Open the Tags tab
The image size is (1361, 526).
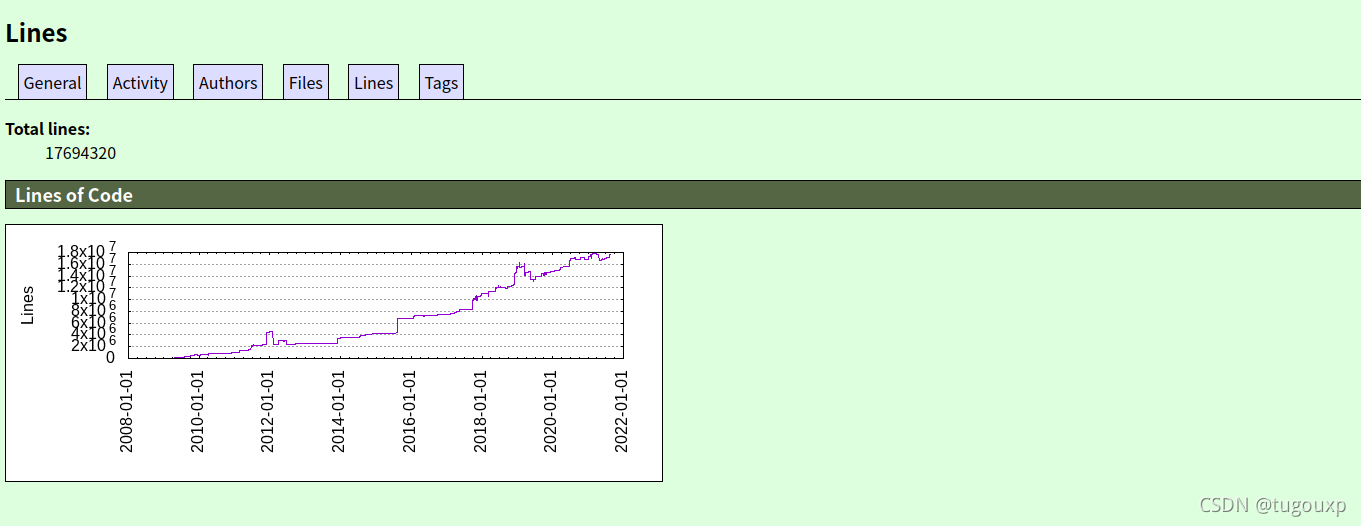coord(441,83)
